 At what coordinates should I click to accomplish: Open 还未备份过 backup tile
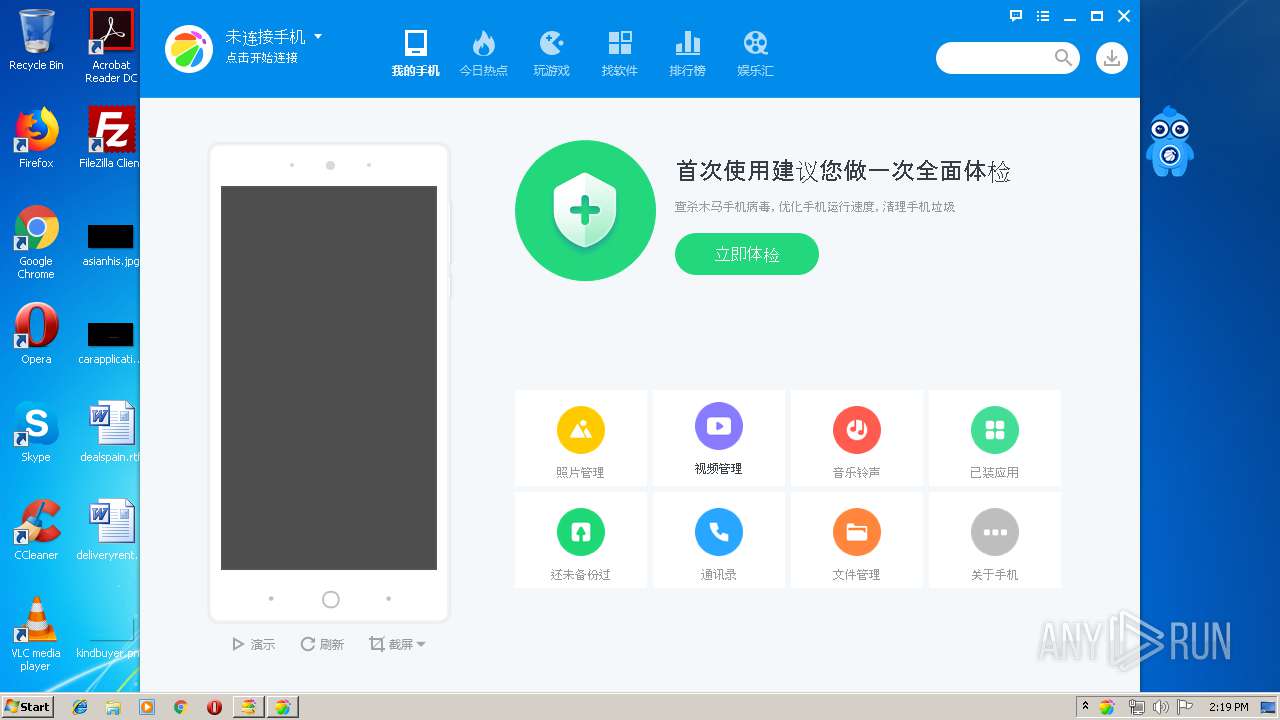(581, 541)
